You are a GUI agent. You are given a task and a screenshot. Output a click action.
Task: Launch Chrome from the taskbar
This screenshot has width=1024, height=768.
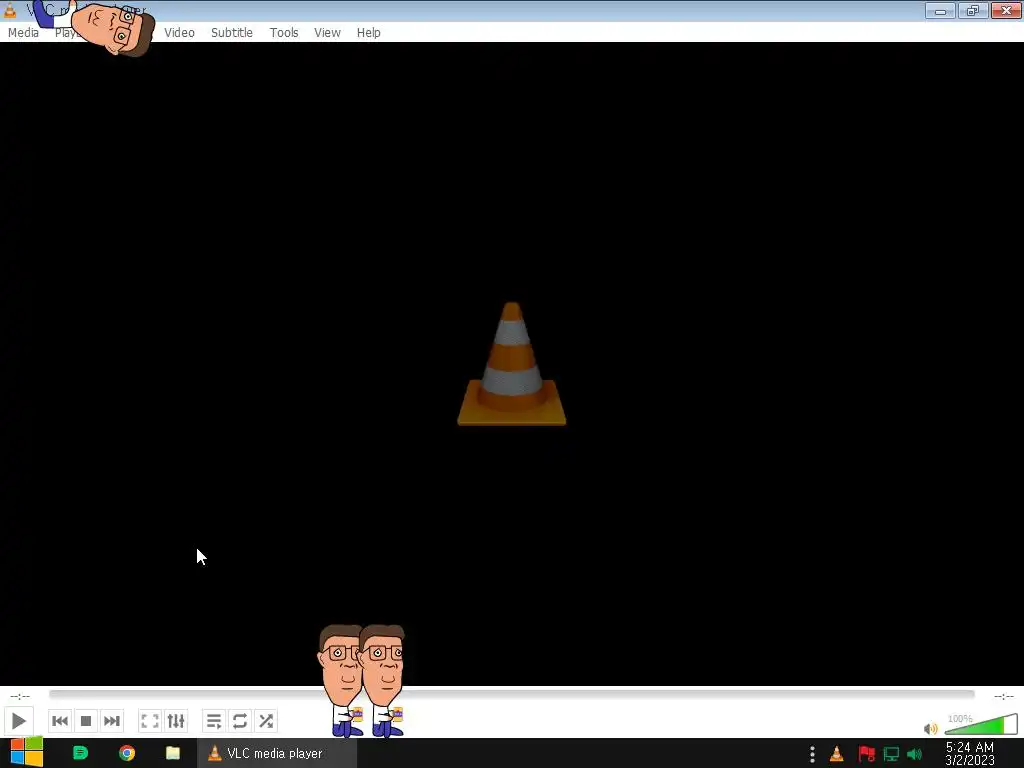coord(127,753)
